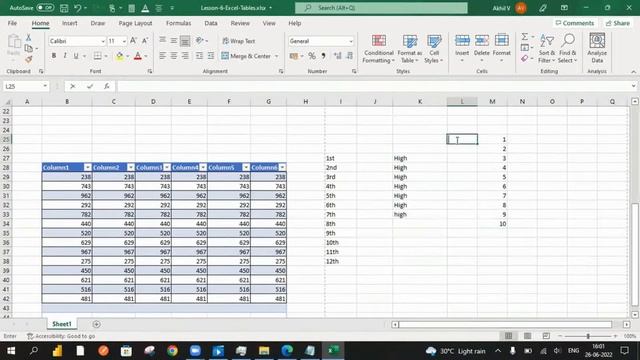Open the Font dialog launcher
The image size is (640, 360).
150,71
